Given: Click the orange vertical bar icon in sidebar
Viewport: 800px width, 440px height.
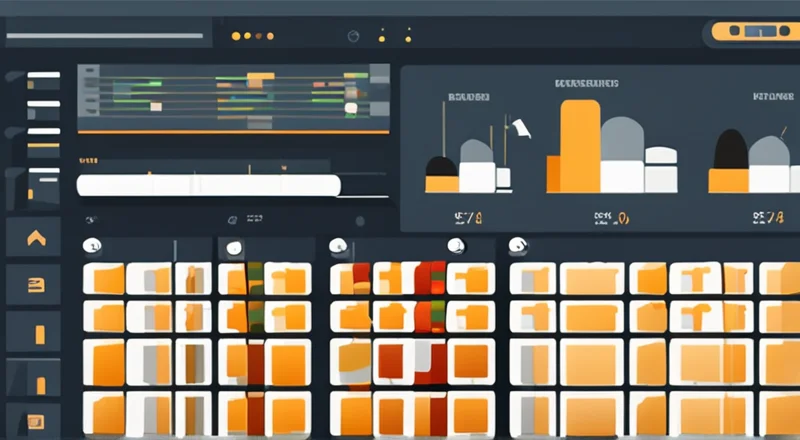Looking at the screenshot, I should (x=38, y=334).
